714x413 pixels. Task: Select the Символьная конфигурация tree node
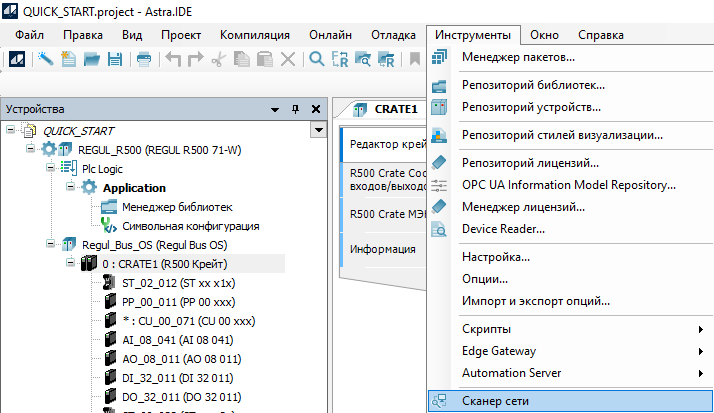pos(190,226)
